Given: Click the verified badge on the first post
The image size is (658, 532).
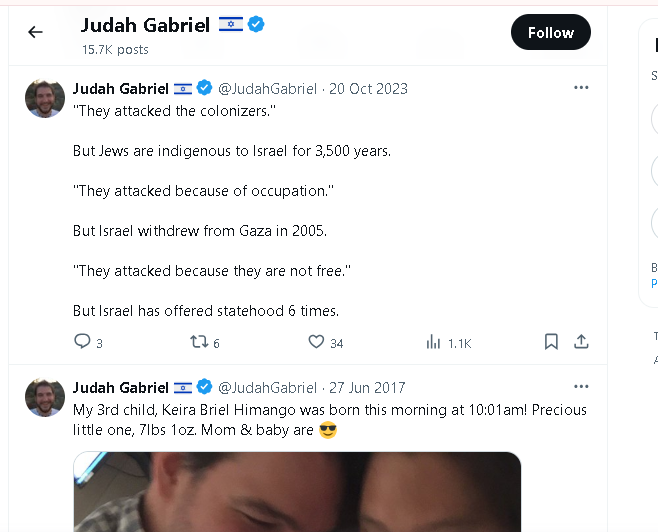Looking at the screenshot, I should point(205,88).
